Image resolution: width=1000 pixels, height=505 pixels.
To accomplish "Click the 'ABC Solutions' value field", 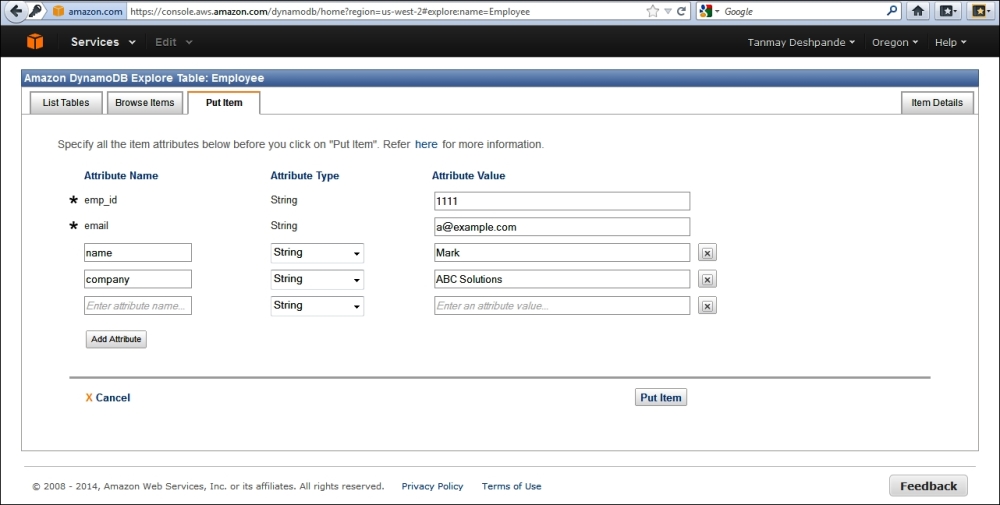I will point(562,279).
